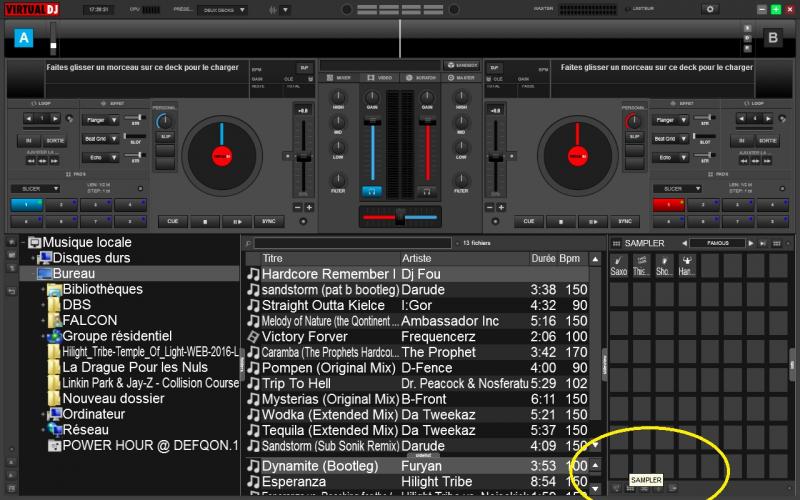Select the FALCON folder
This screenshot has height=500, width=800.
pos(89,320)
